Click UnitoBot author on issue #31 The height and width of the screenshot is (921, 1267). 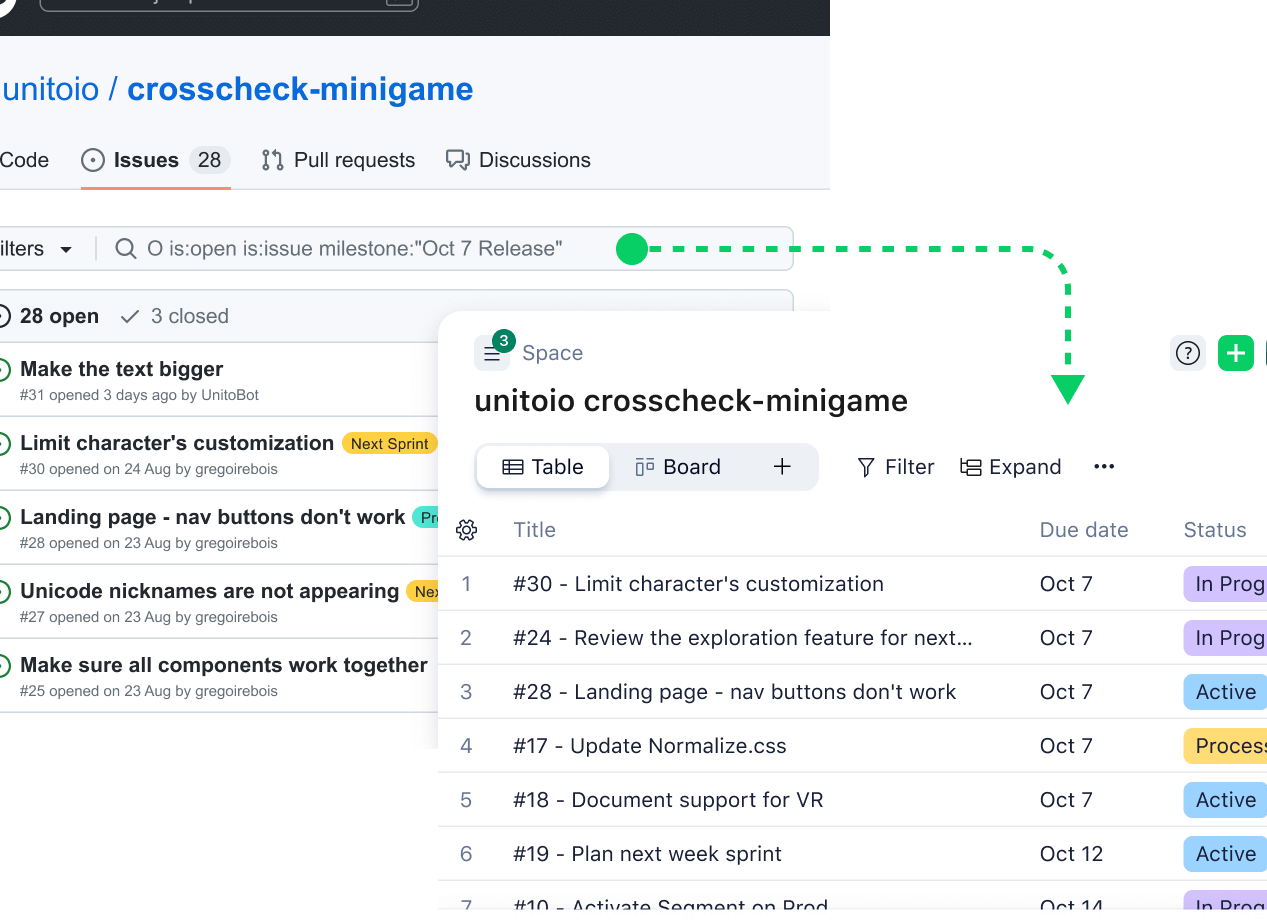(230, 395)
